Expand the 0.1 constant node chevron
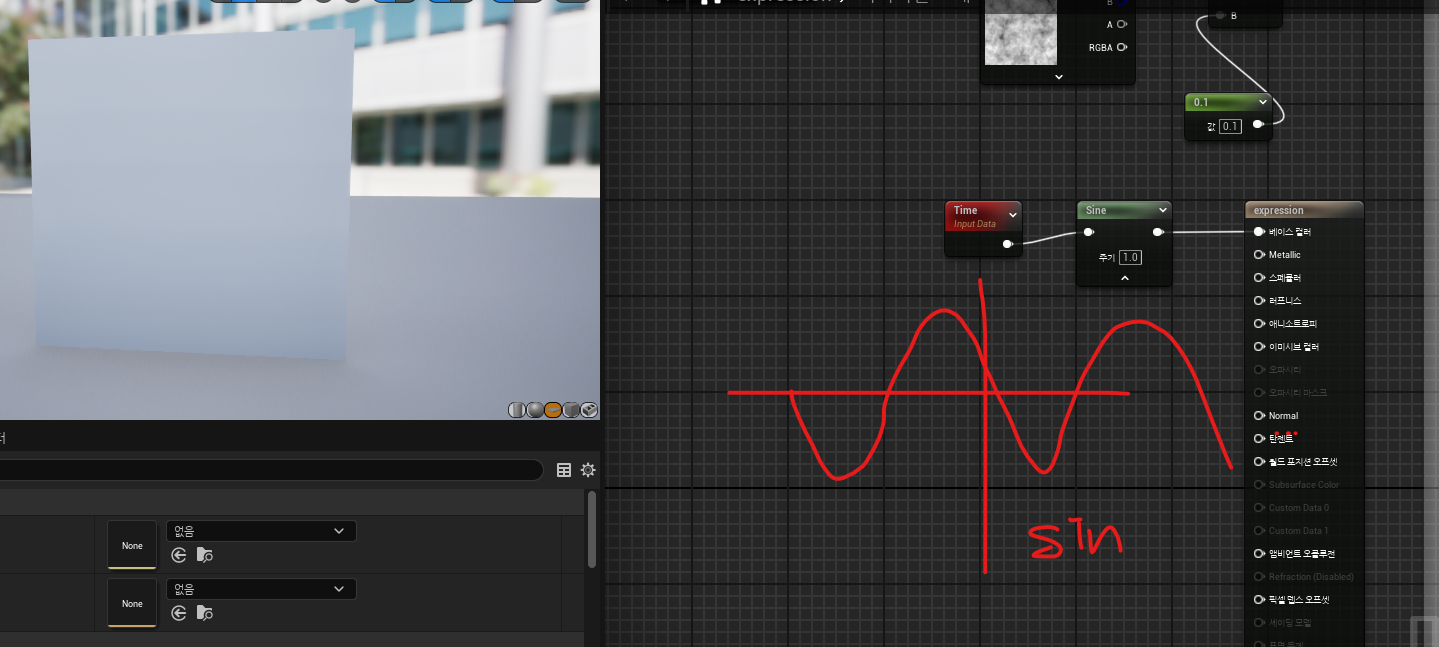 [1262, 102]
